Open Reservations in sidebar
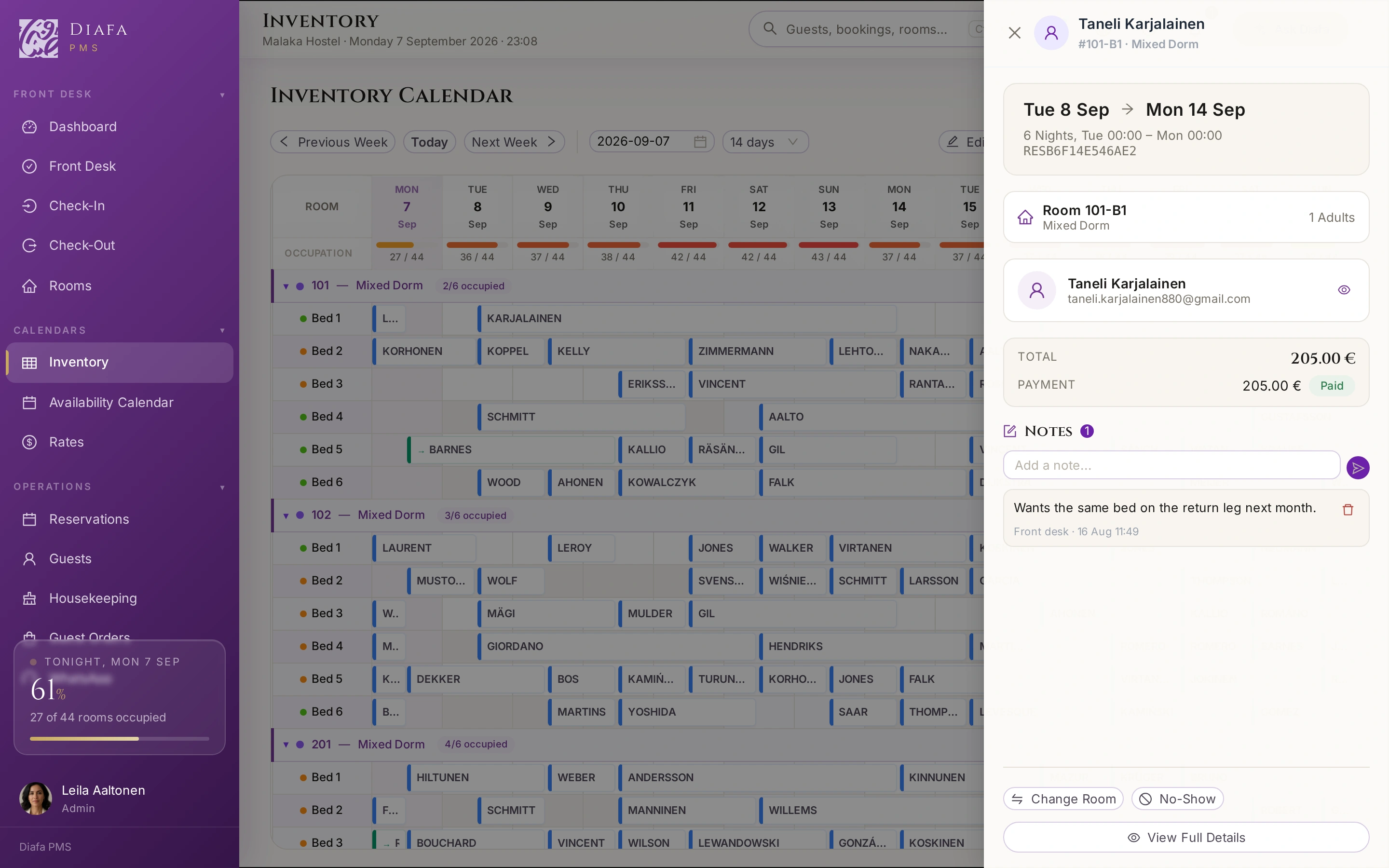 coord(120,519)
